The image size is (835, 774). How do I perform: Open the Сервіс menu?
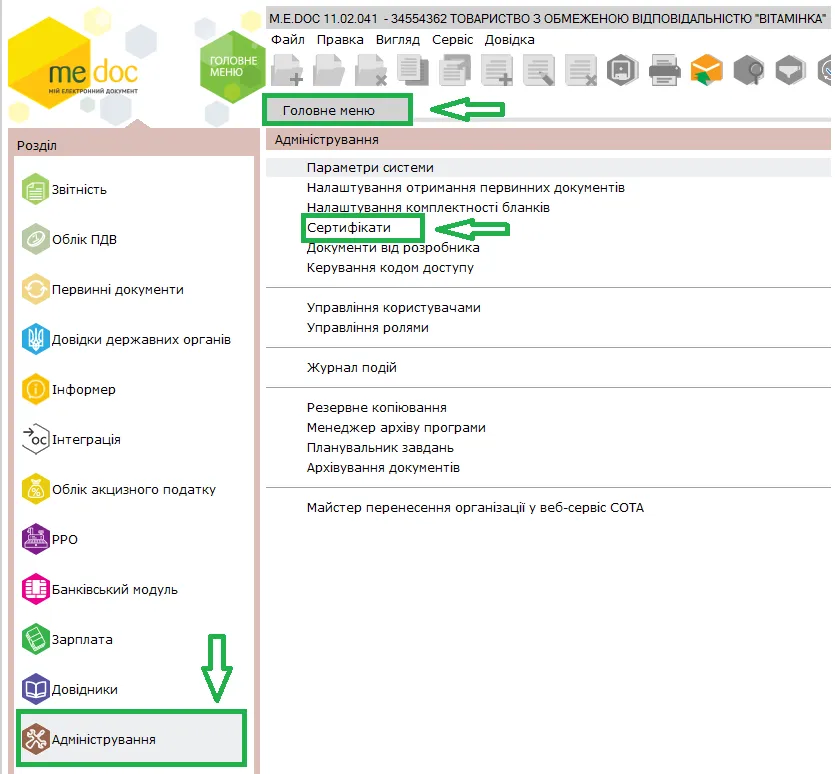[x=453, y=40]
